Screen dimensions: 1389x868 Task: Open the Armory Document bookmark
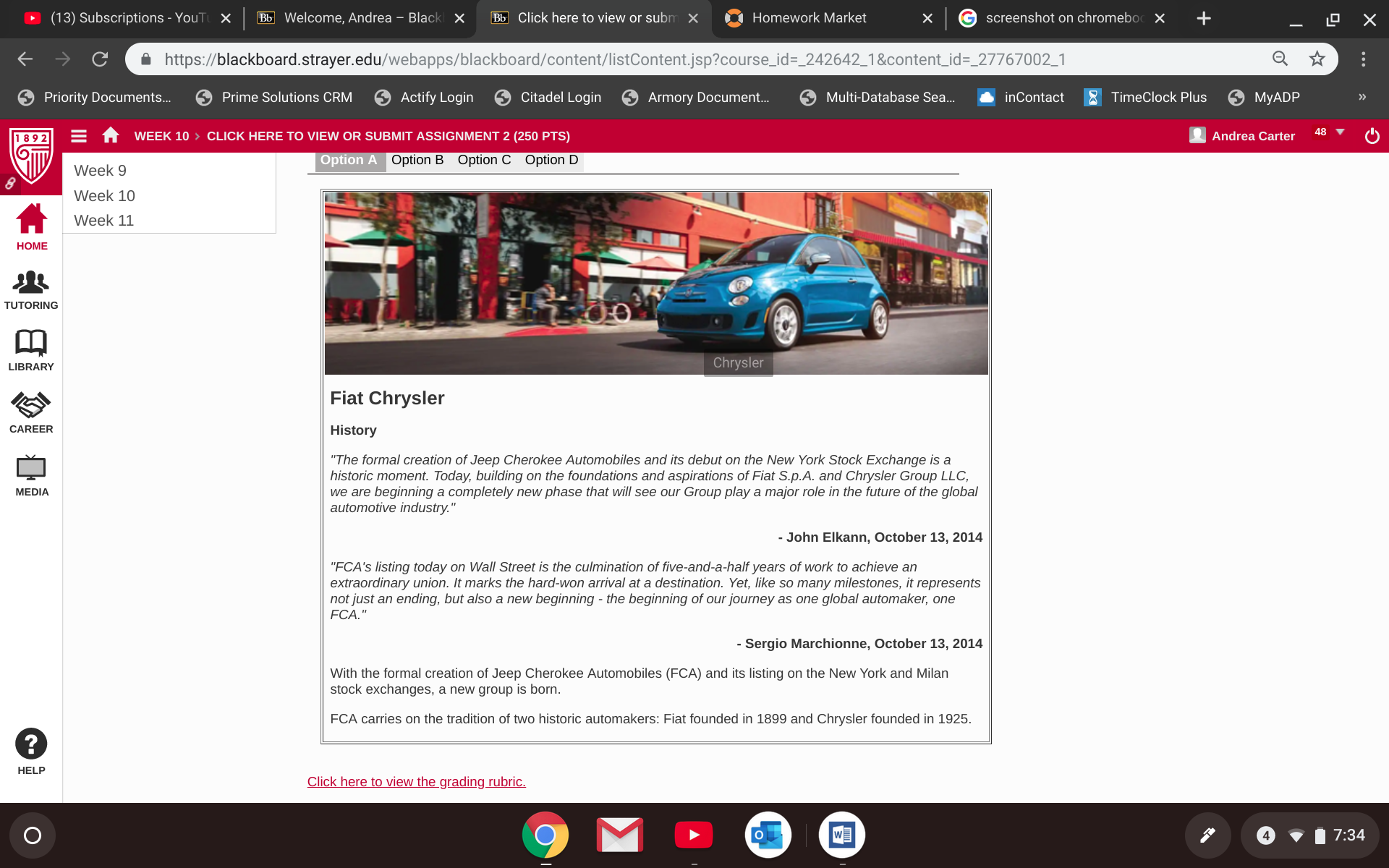[x=695, y=97]
